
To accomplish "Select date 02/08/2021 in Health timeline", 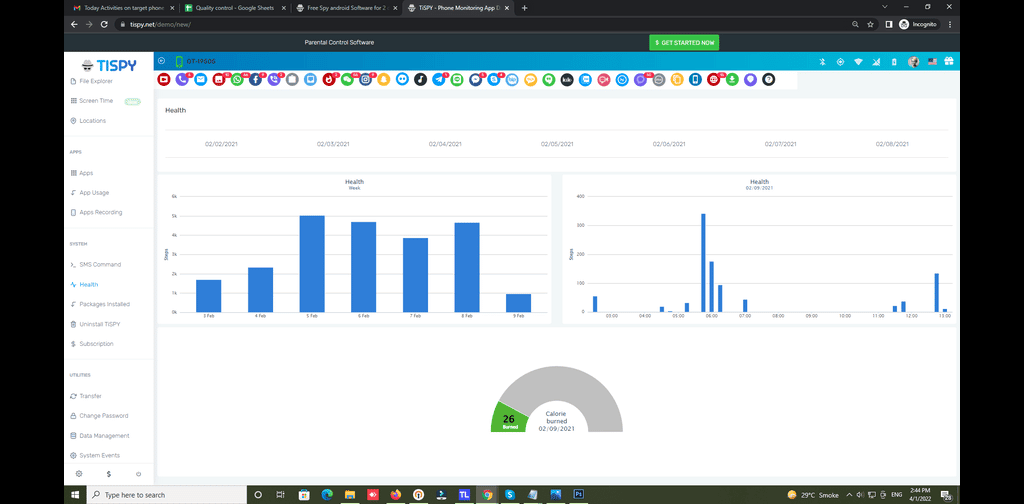I will [893, 144].
